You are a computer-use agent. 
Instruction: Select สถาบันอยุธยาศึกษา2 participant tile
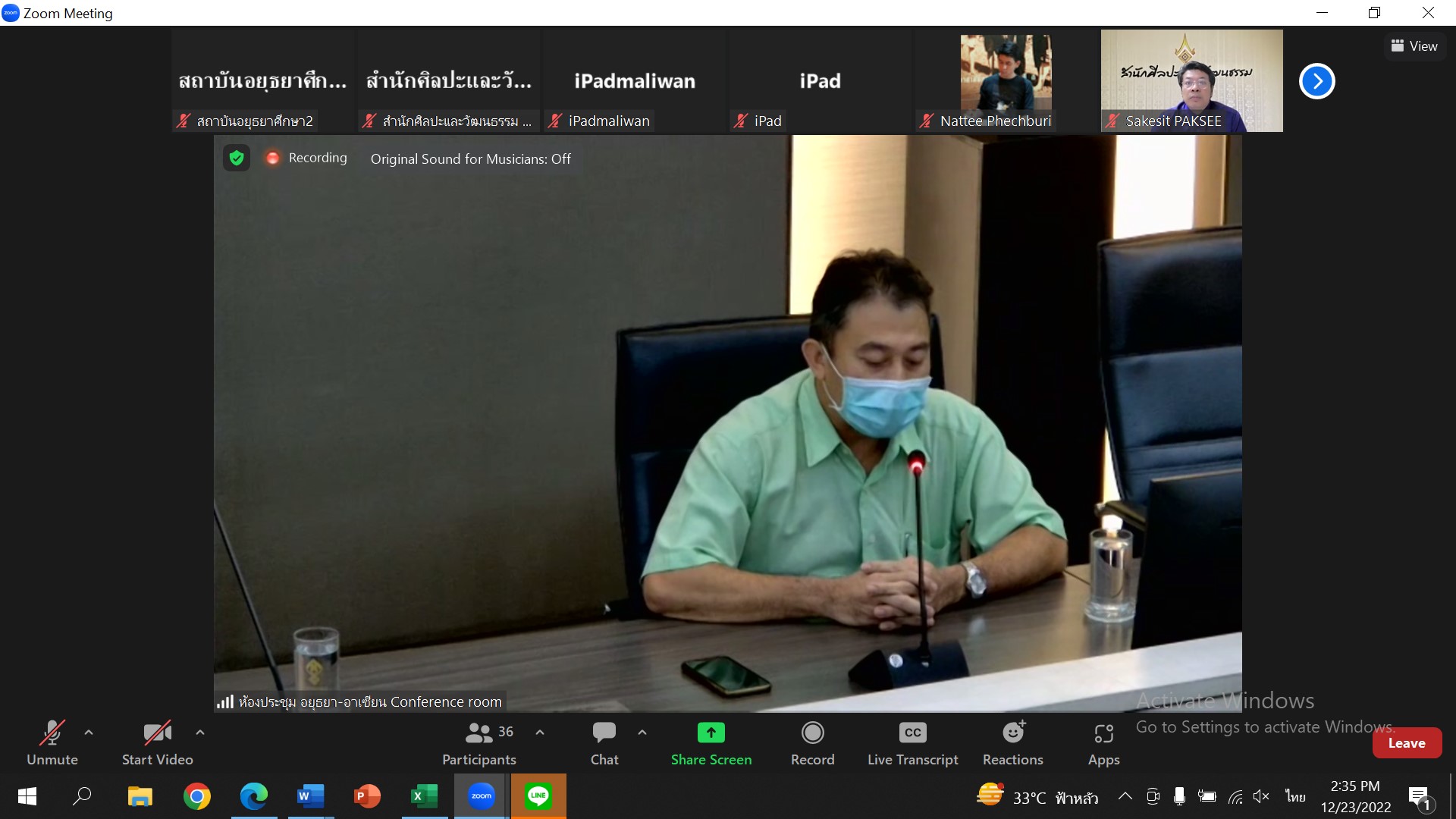point(263,80)
